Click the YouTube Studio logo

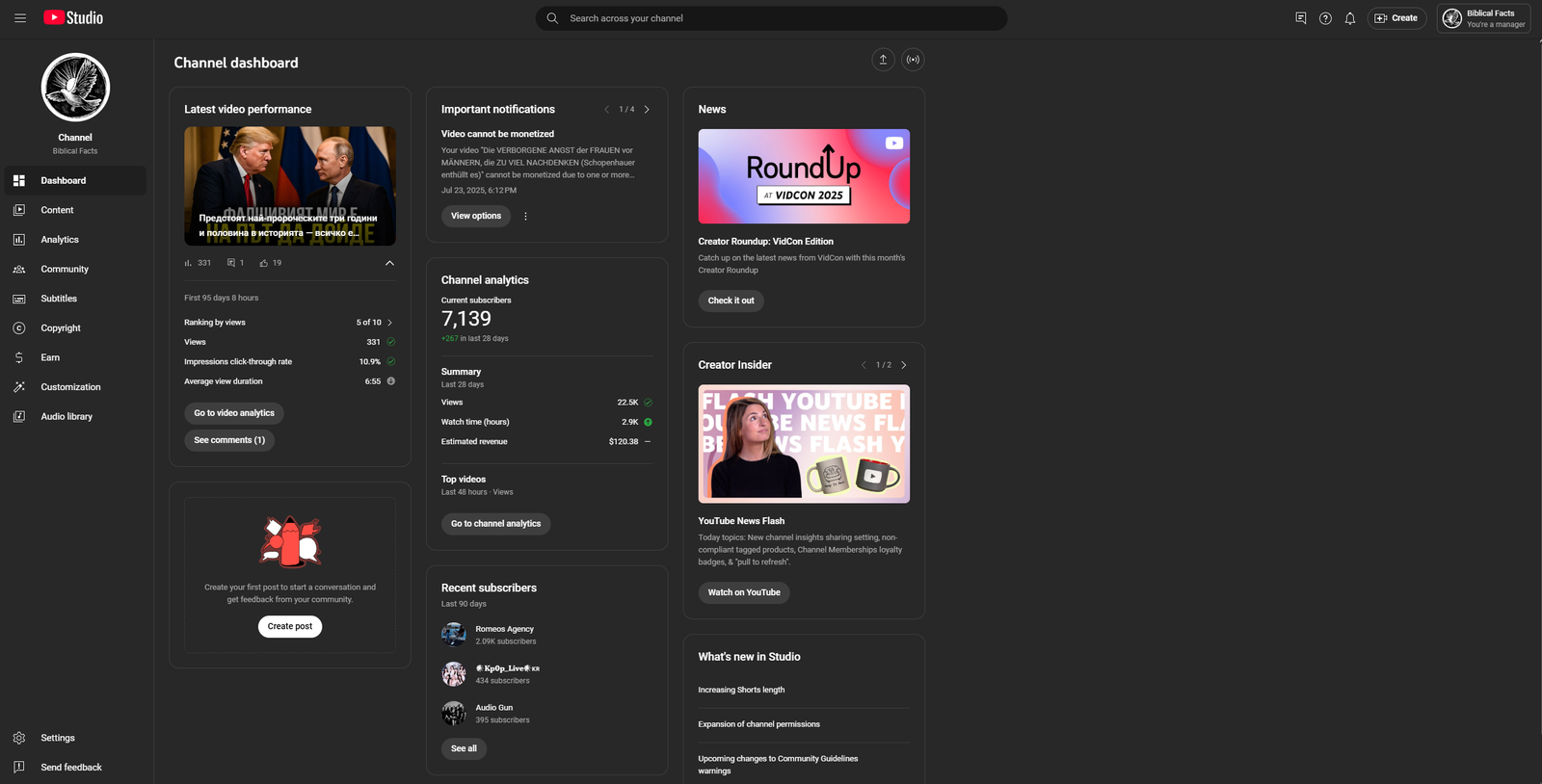coord(73,17)
